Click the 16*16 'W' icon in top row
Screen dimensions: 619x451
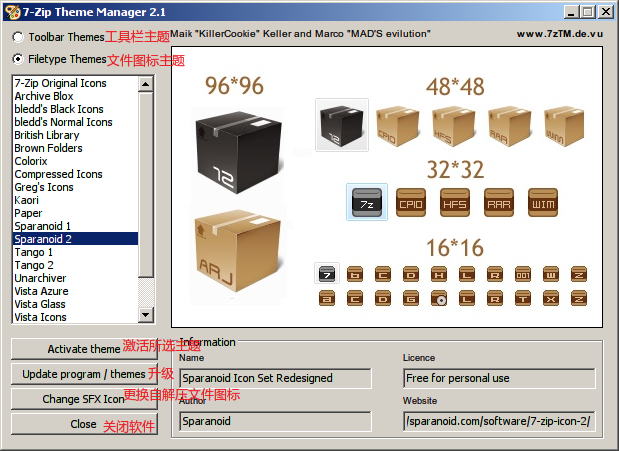click(x=551, y=274)
